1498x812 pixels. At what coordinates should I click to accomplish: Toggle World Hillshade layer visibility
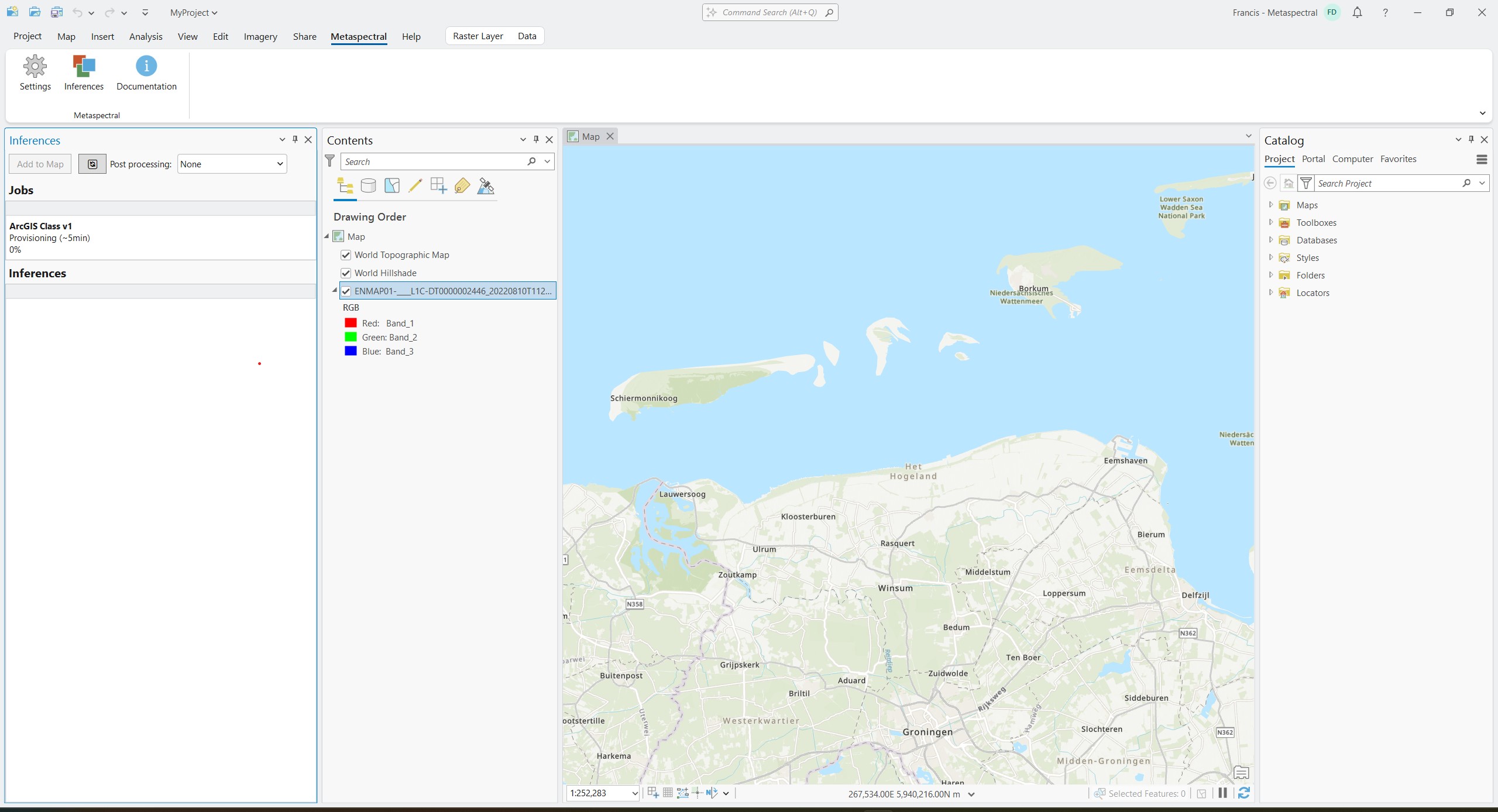coord(346,273)
